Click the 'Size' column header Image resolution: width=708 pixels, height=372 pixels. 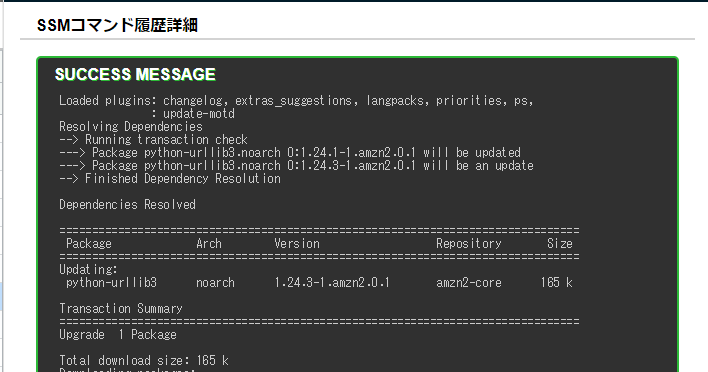tap(560, 244)
